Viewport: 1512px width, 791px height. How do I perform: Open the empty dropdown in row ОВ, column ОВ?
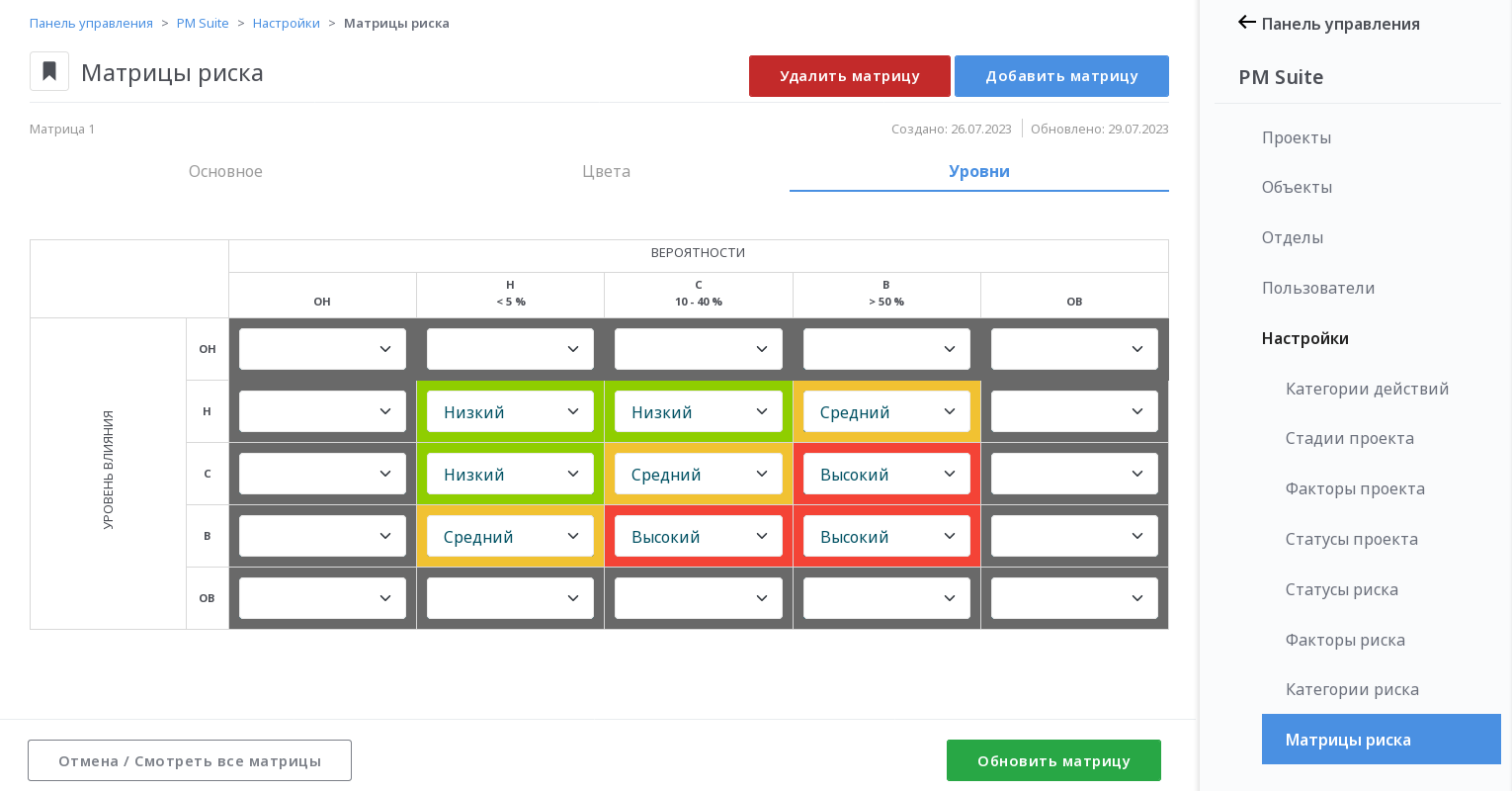[1074, 598]
